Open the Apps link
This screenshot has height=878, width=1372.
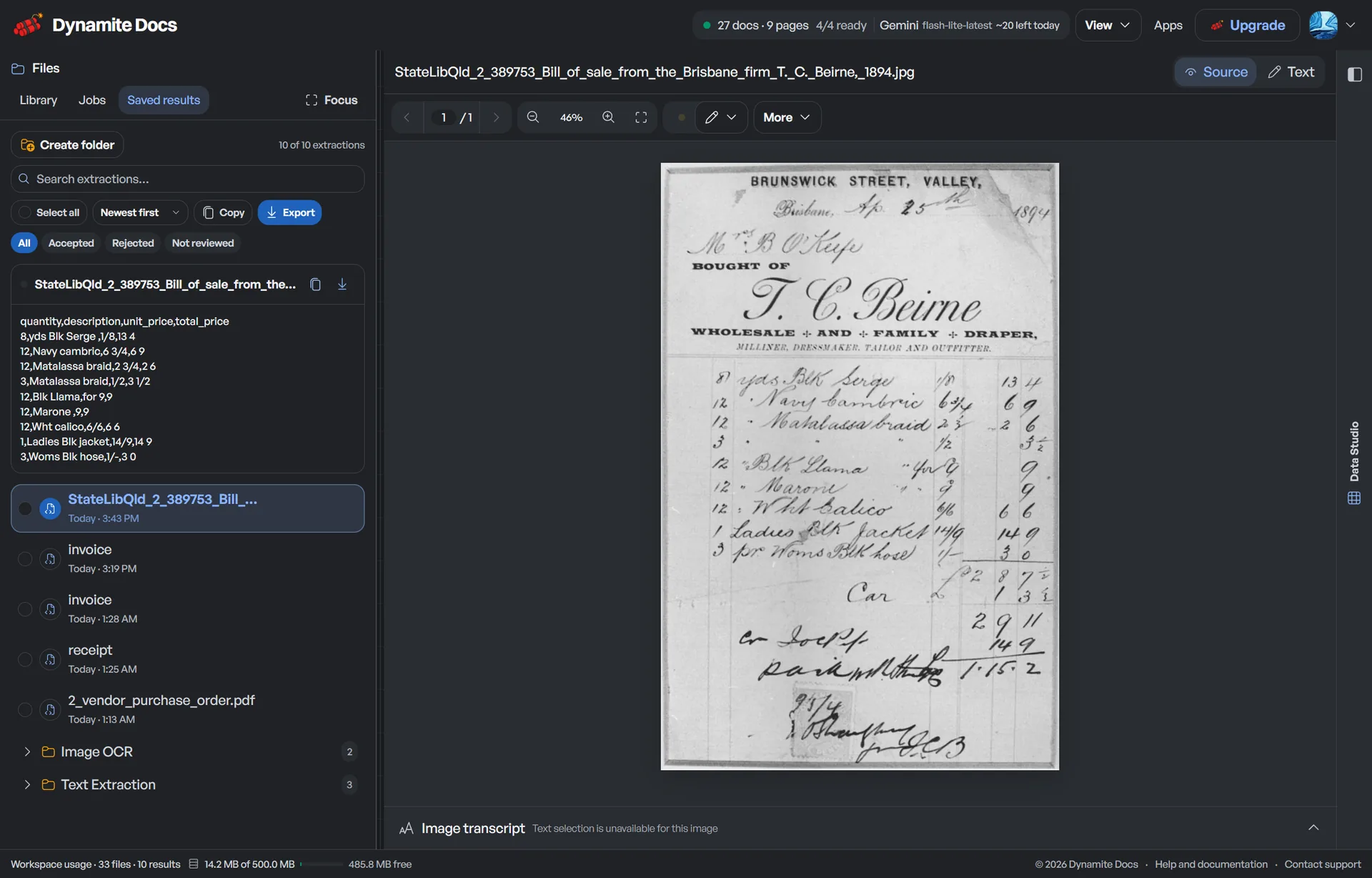coord(1168,25)
